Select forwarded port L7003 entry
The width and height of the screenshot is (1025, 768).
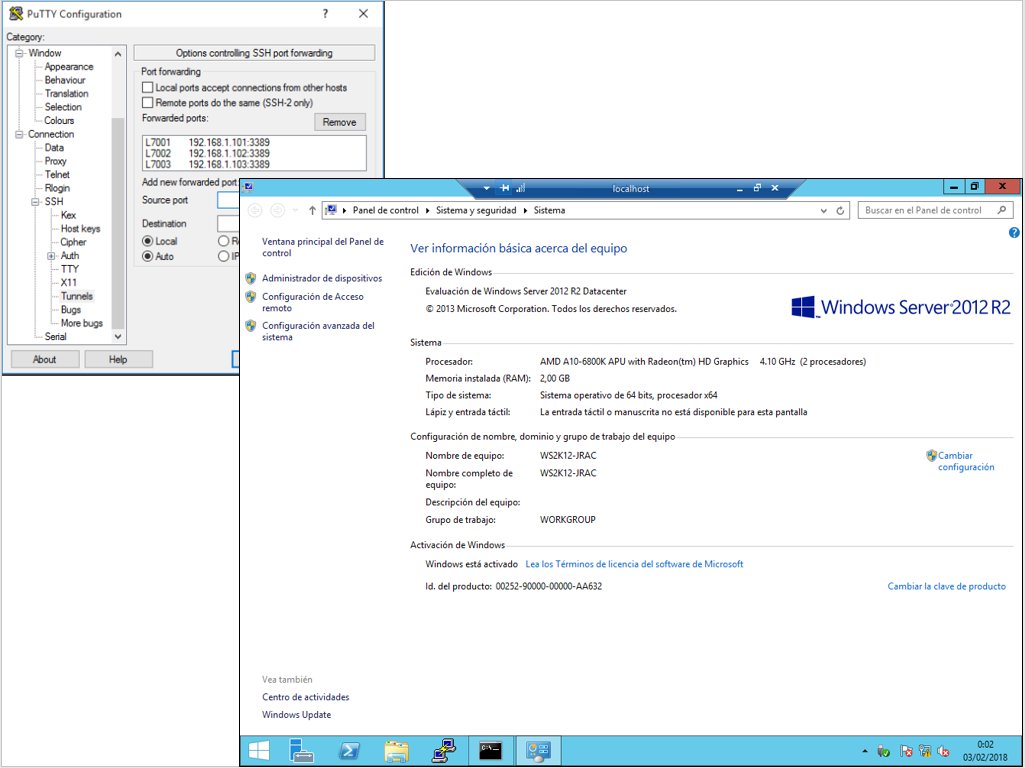(x=254, y=164)
